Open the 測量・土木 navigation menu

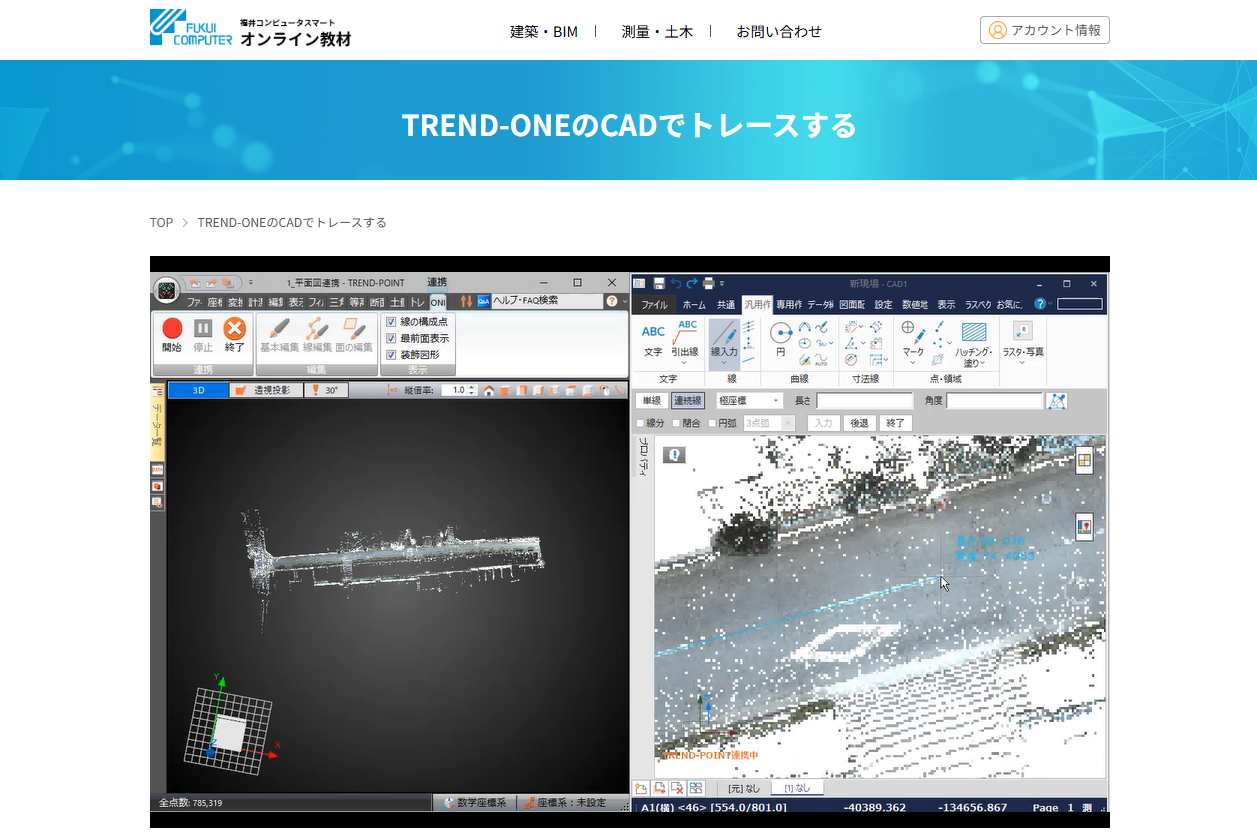pyautogui.click(x=658, y=31)
